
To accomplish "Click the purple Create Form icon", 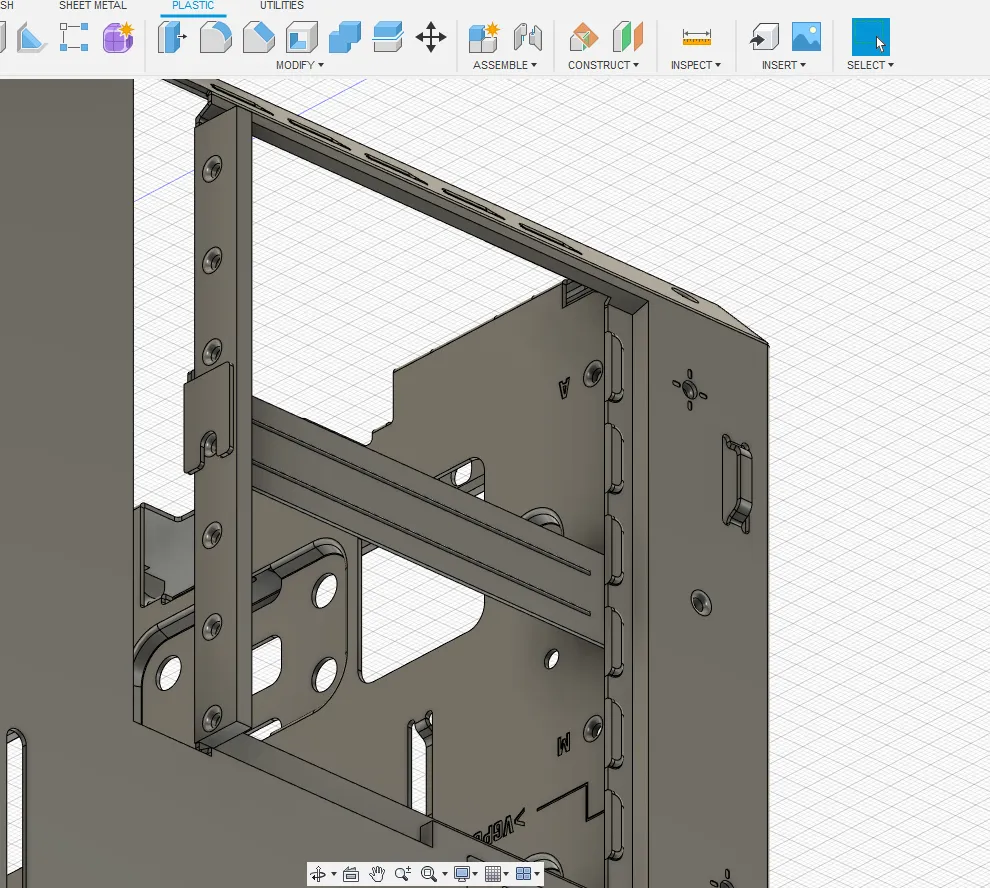I will pos(118,37).
